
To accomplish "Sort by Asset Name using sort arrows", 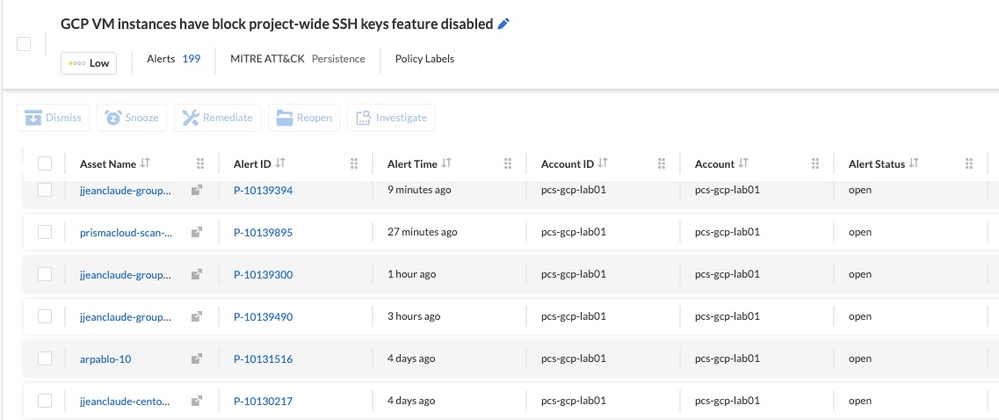I will click(x=146, y=164).
